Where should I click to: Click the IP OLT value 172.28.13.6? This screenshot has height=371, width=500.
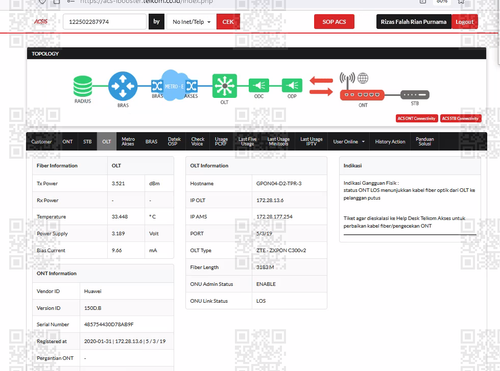pos(270,200)
